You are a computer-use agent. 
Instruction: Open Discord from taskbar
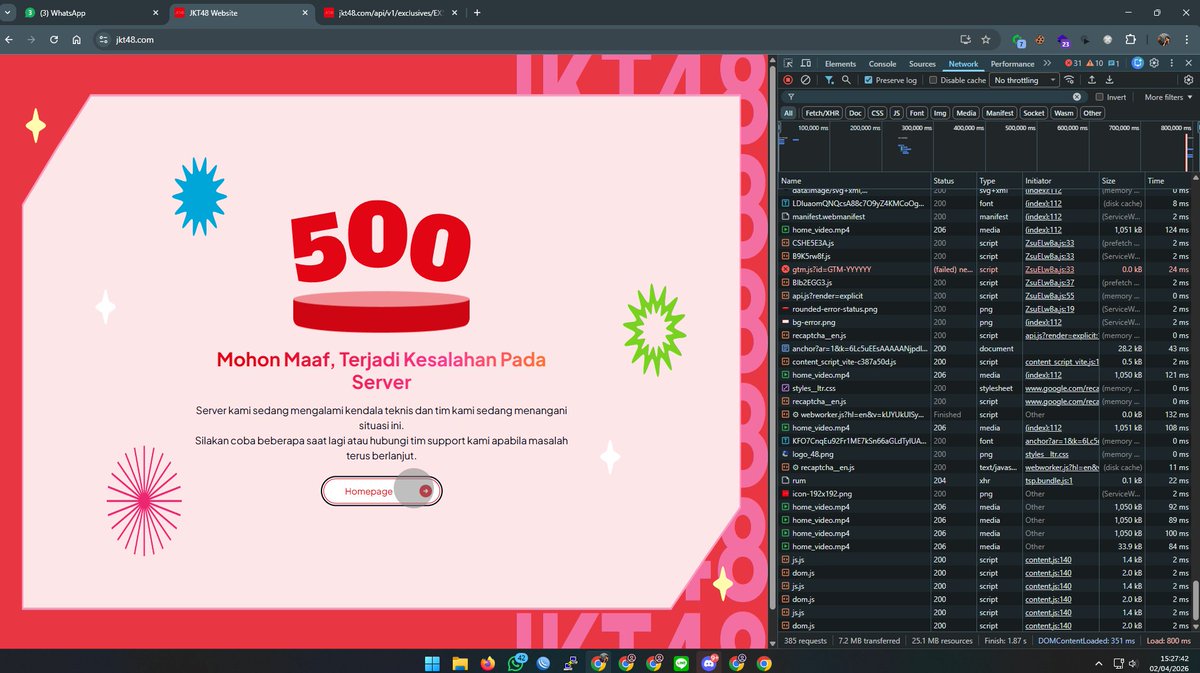[710, 663]
